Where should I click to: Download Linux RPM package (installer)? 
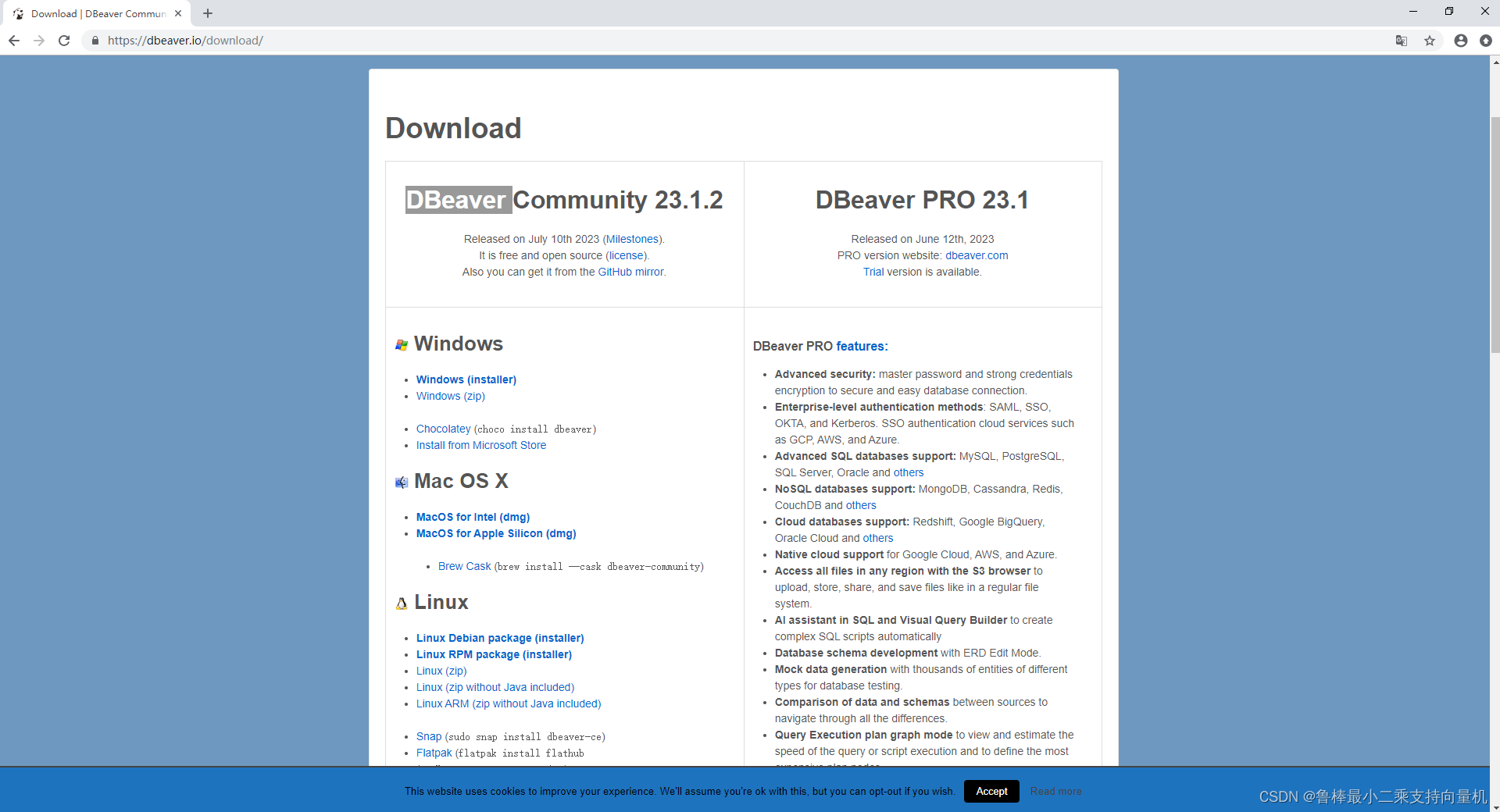[x=495, y=654]
